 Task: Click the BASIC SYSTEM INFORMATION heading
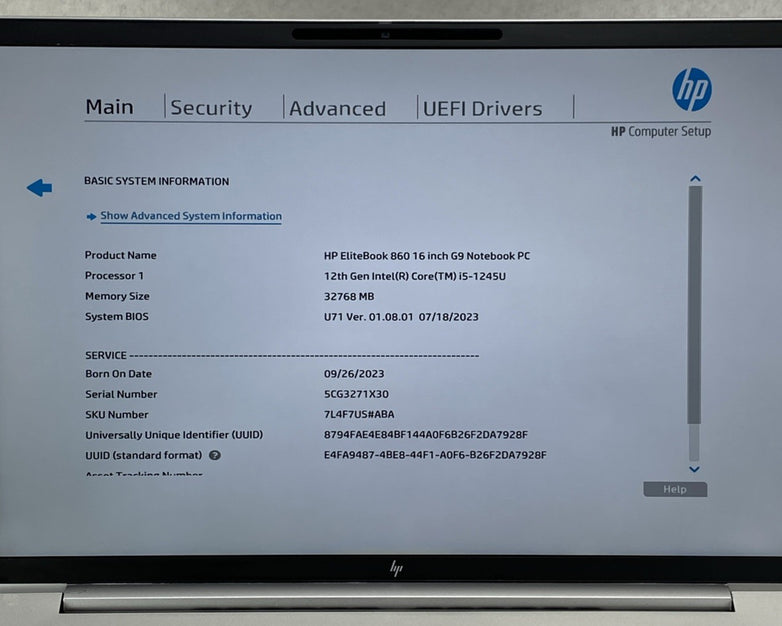[x=157, y=181]
